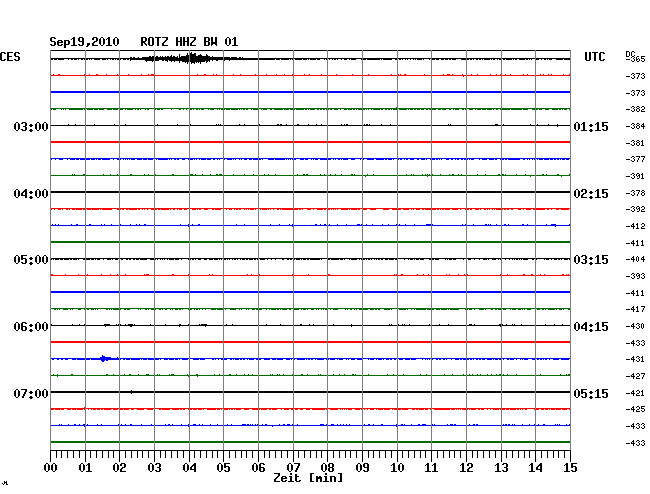Select minute 04 on the time axis
The height and width of the screenshot is (494, 650).
[x=189, y=468]
